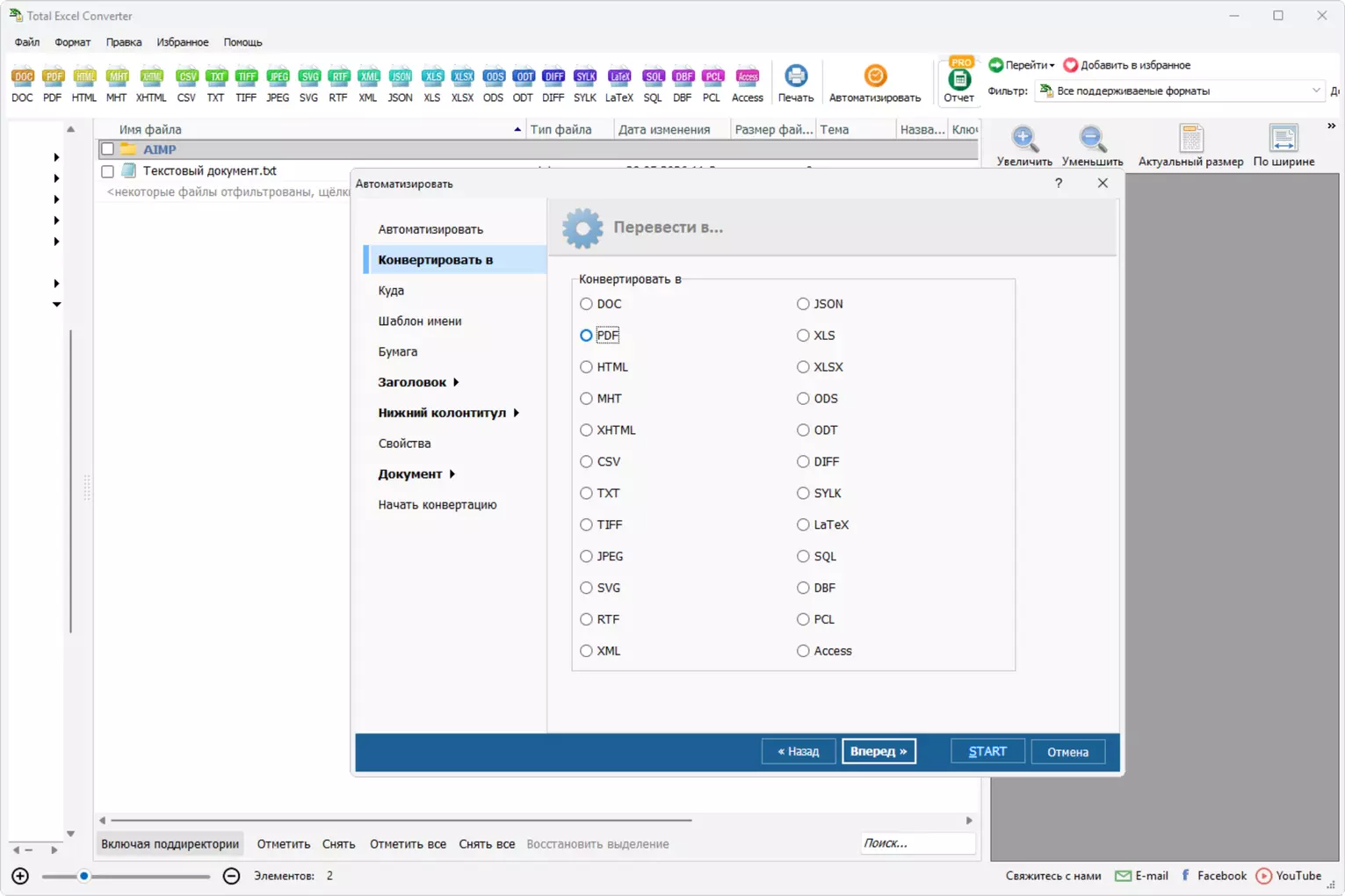
Task: Expand the preview toolbar overflow chevron
Action: coord(1331,126)
